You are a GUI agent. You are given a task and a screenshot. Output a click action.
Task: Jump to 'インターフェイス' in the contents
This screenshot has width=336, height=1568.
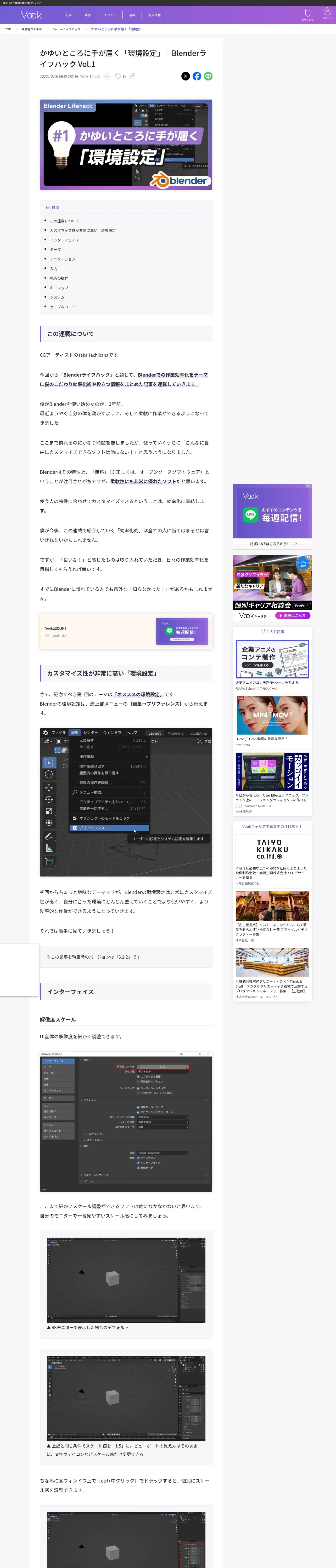coord(64,240)
